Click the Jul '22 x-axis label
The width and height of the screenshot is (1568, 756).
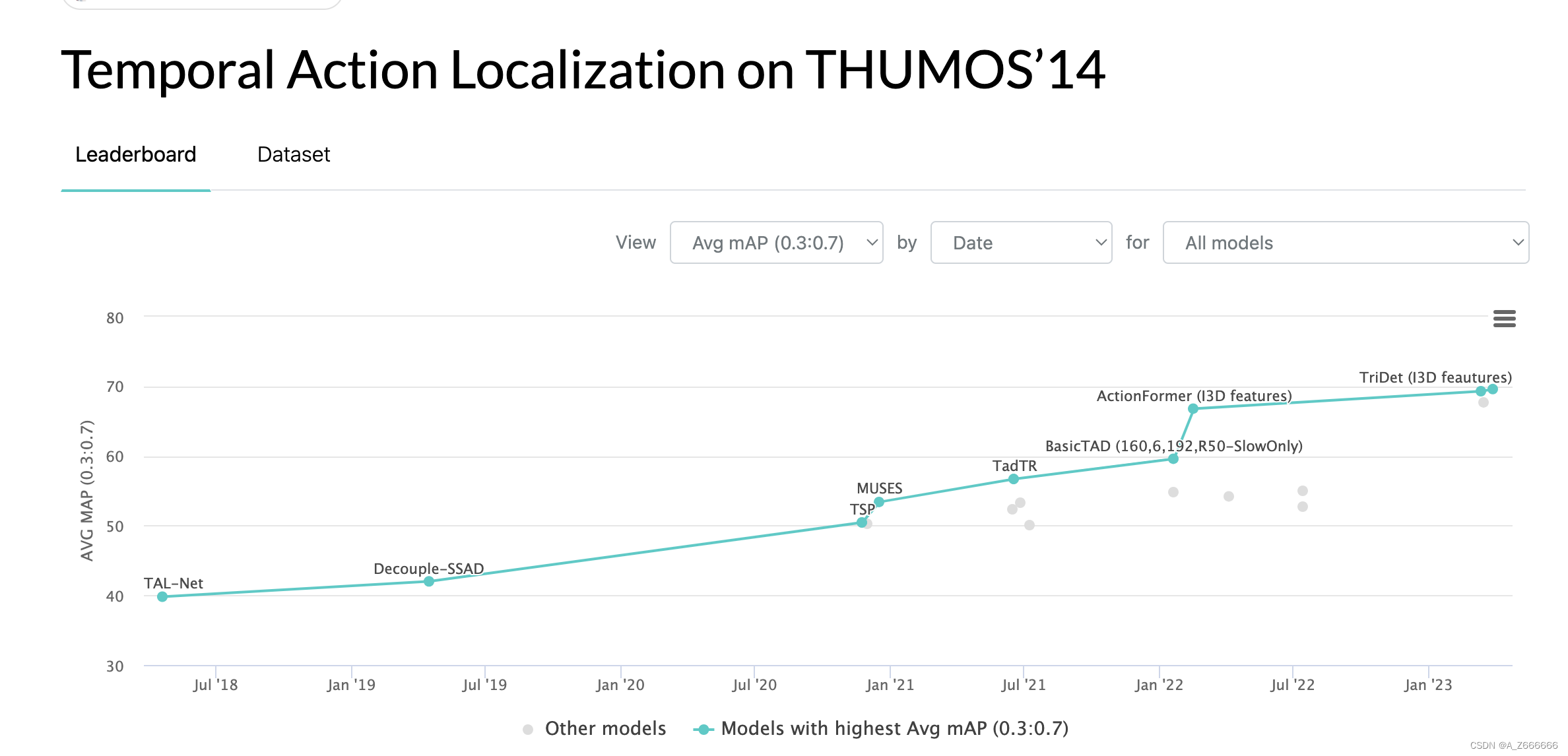point(1293,685)
